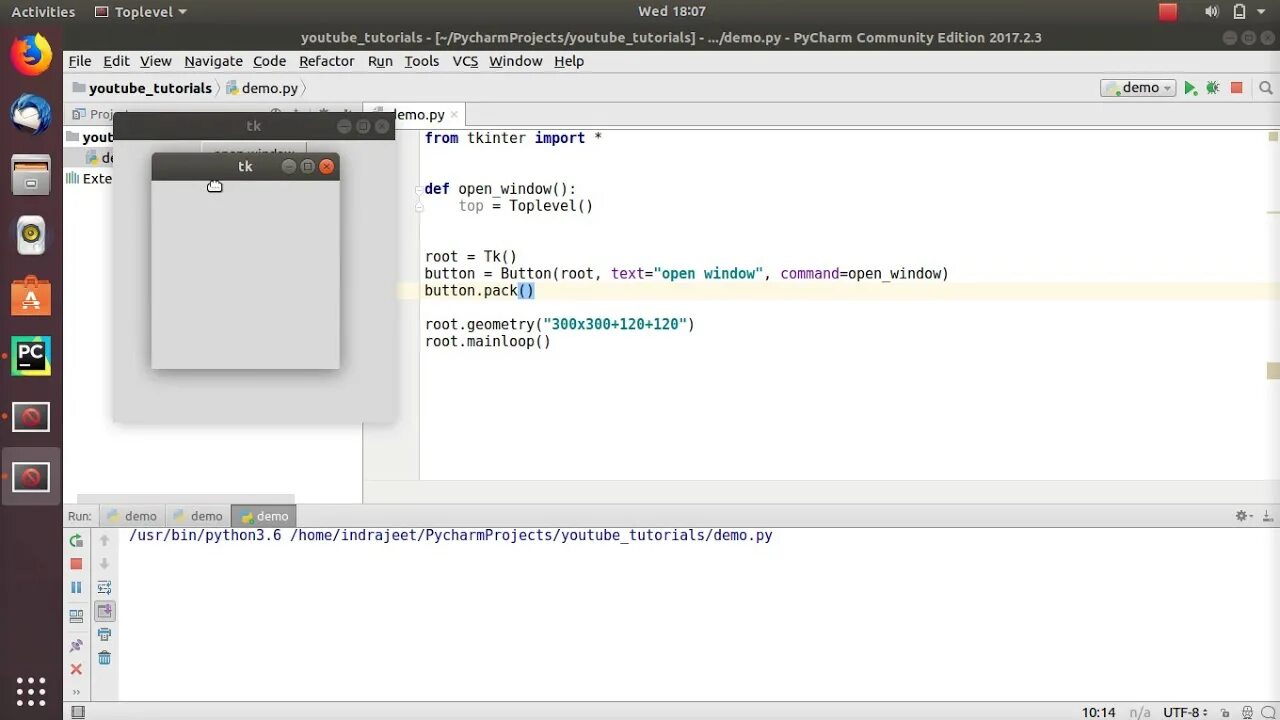The height and width of the screenshot is (720, 1280).
Task: Click the red recording indicator in top bar
Action: click(x=1168, y=12)
